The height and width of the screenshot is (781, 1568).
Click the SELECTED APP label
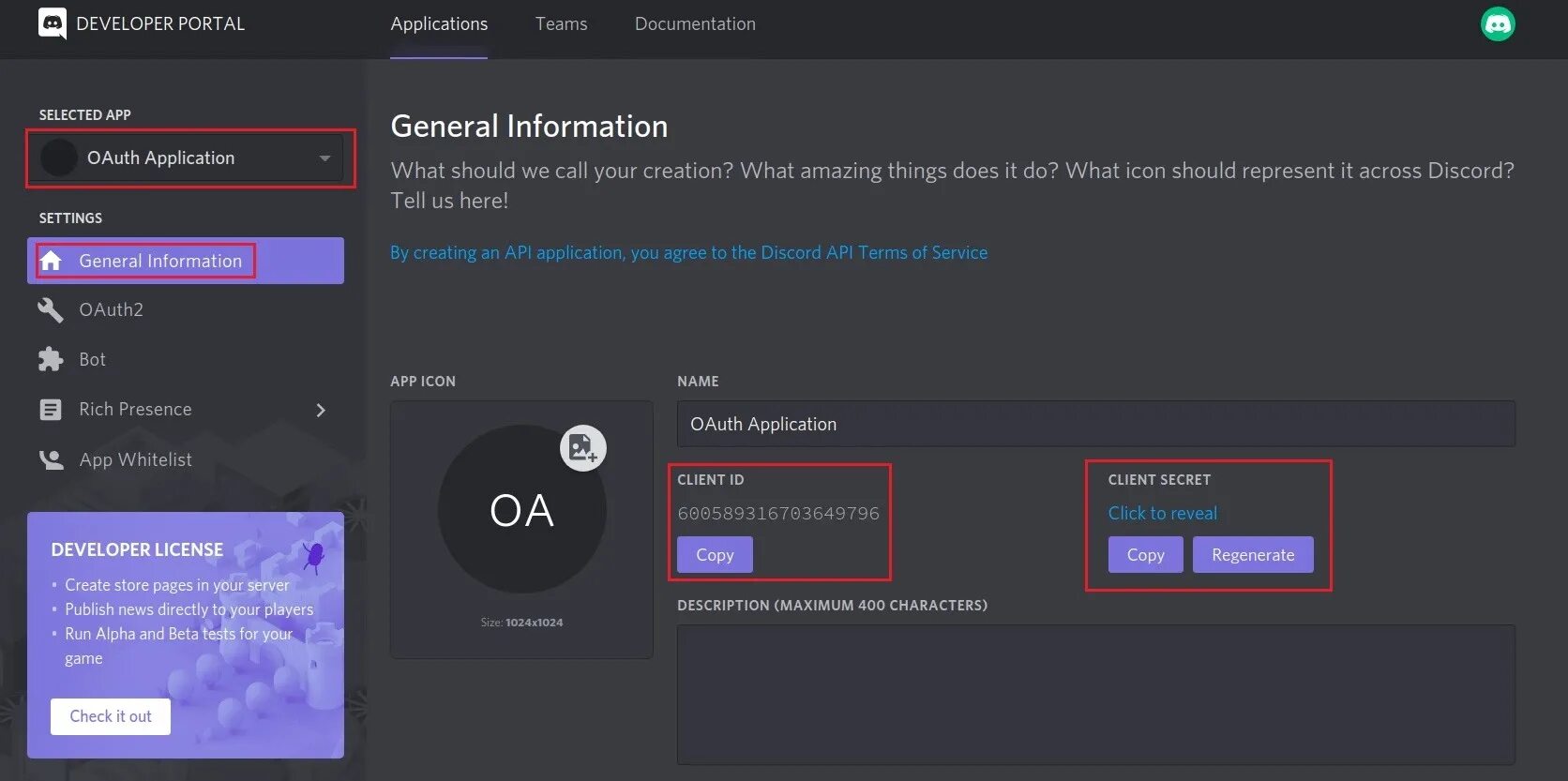pyautogui.click(x=84, y=115)
